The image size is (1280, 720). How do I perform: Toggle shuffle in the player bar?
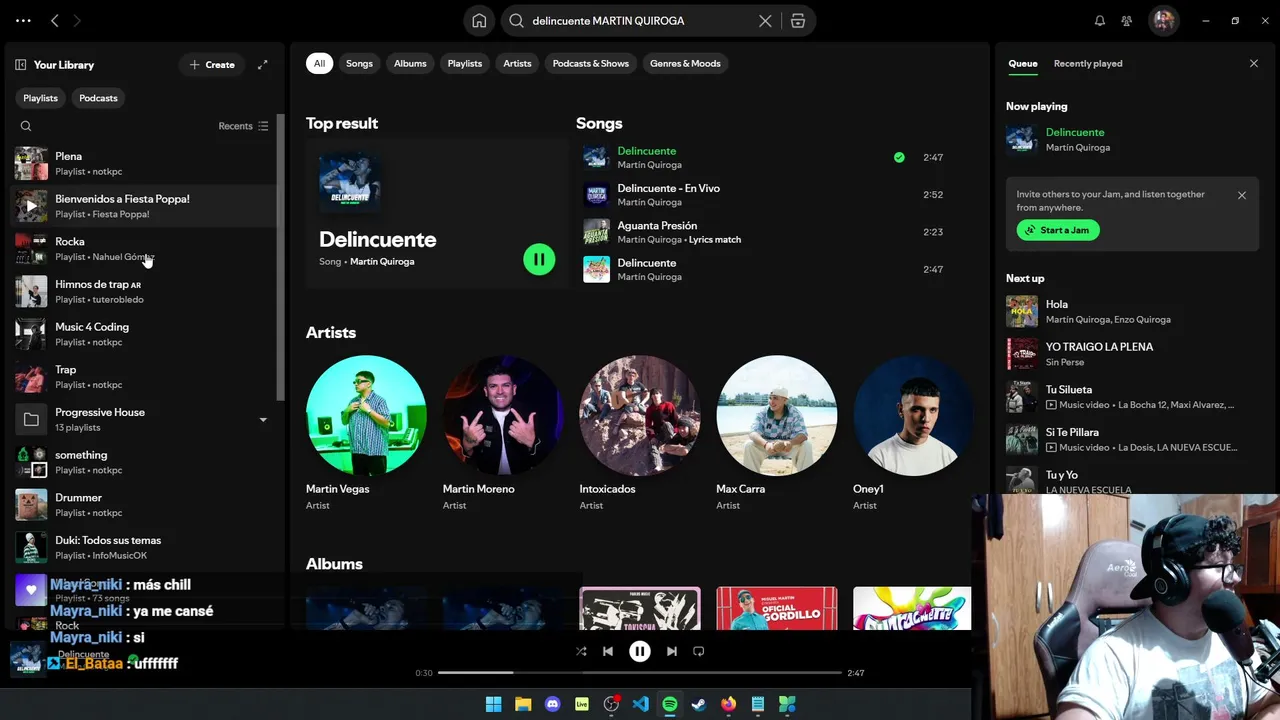pos(581,651)
